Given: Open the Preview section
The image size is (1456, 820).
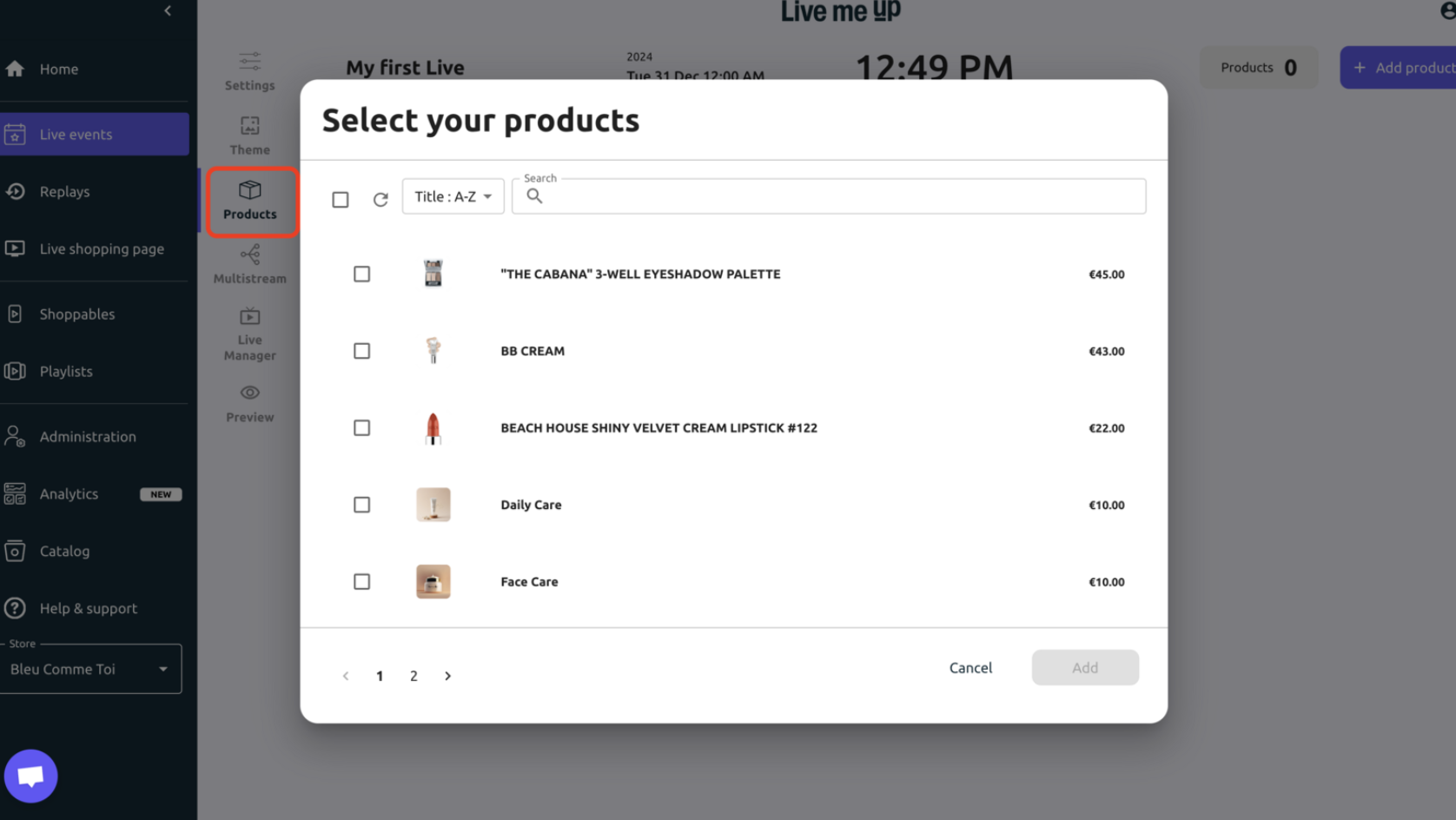Looking at the screenshot, I should pyautogui.click(x=249, y=404).
